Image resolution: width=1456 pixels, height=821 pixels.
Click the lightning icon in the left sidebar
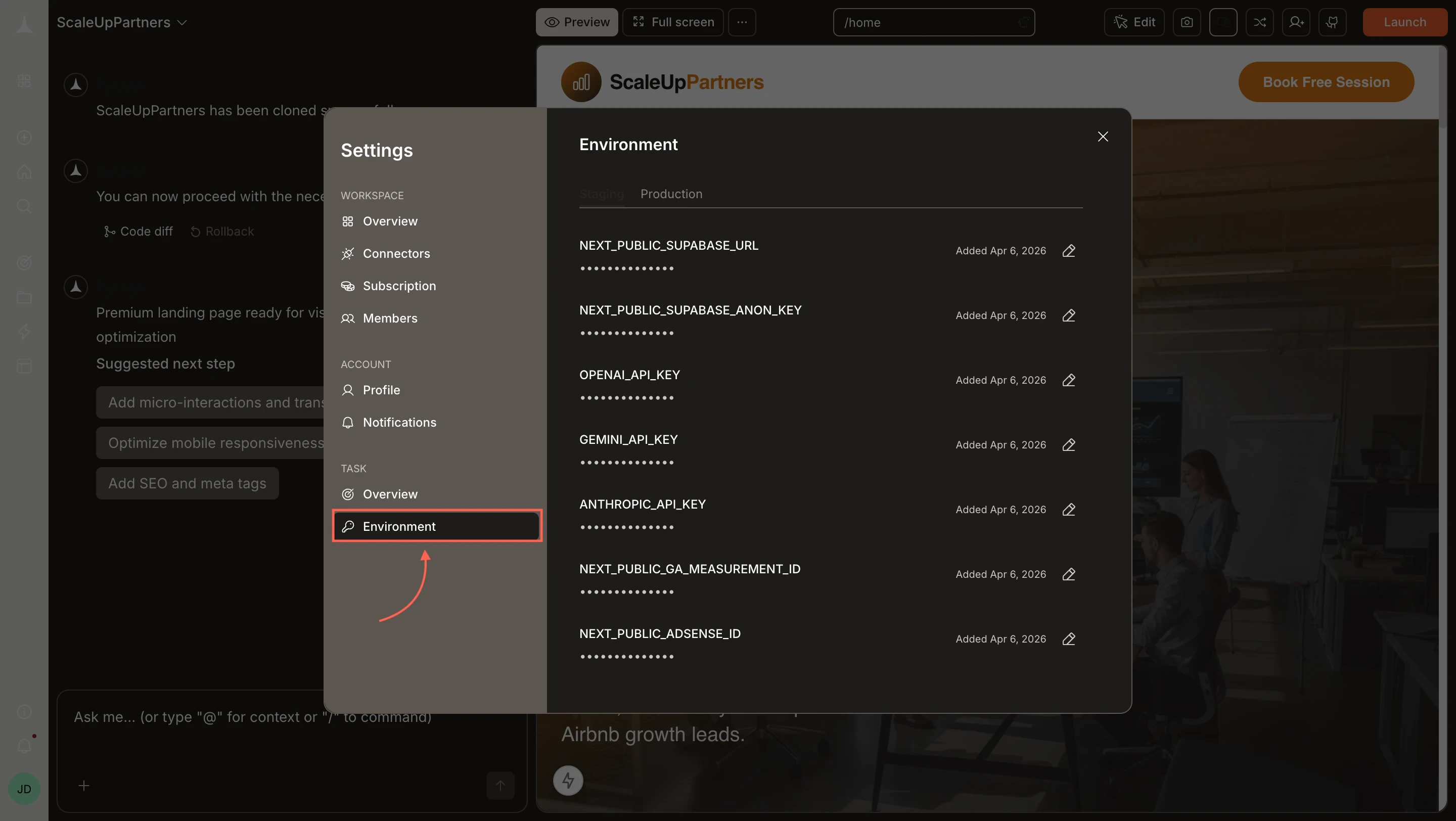(x=24, y=332)
